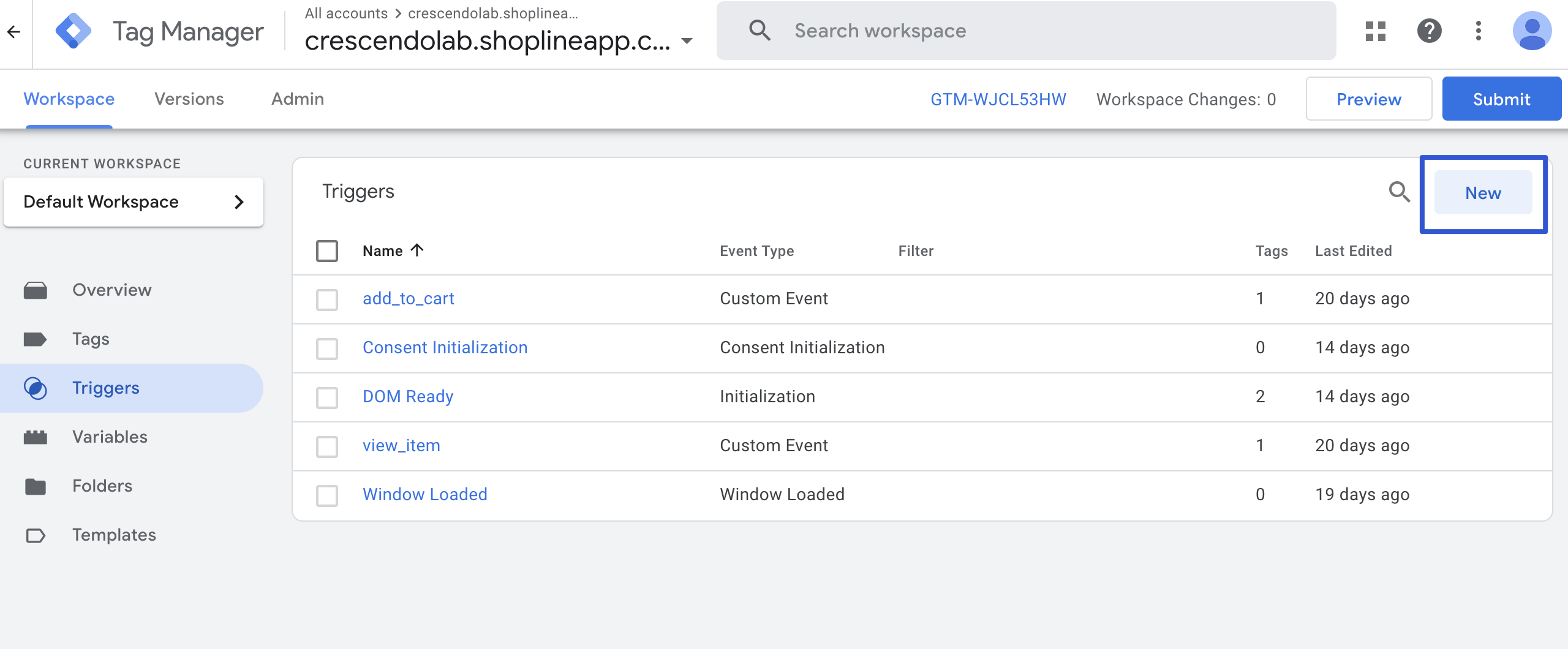This screenshot has width=1568, height=649.
Task: Go to the Admin tab
Action: (x=298, y=99)
